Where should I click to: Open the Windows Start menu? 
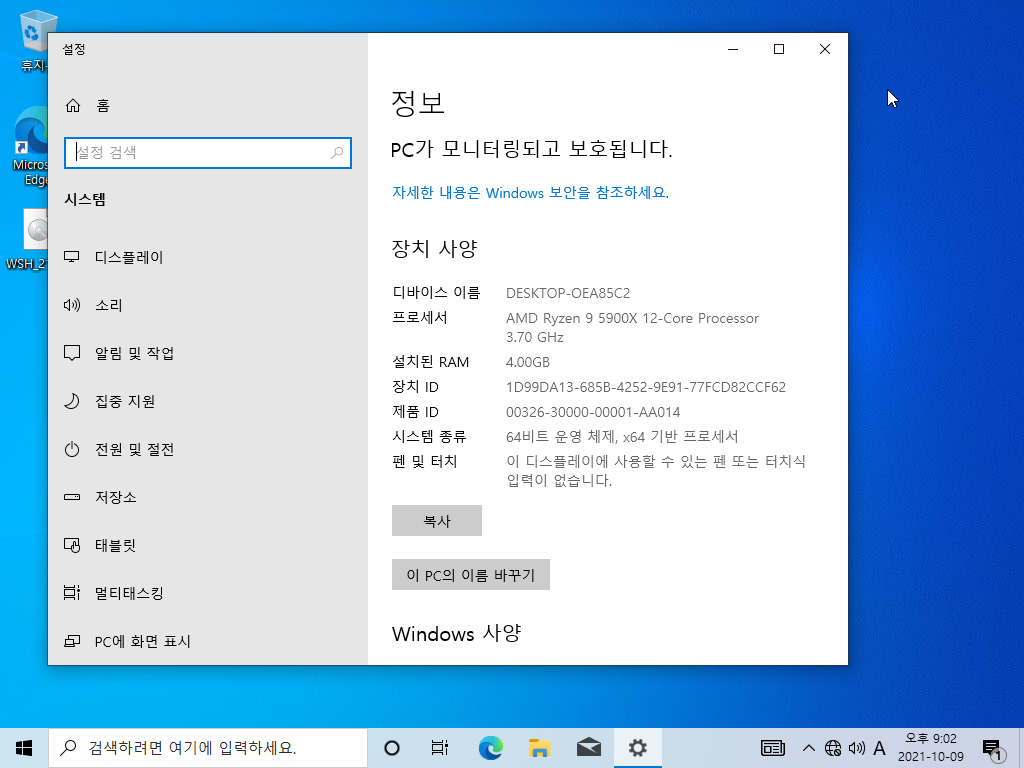point(24,748)
